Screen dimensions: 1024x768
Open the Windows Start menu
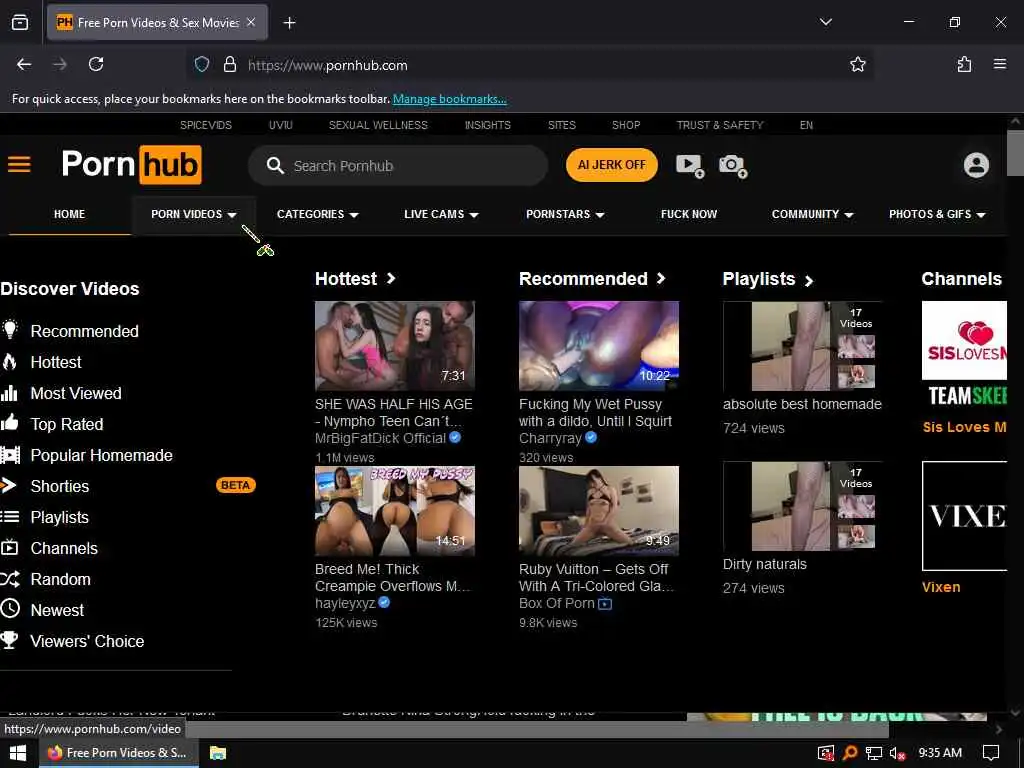(x=18, y=753)
